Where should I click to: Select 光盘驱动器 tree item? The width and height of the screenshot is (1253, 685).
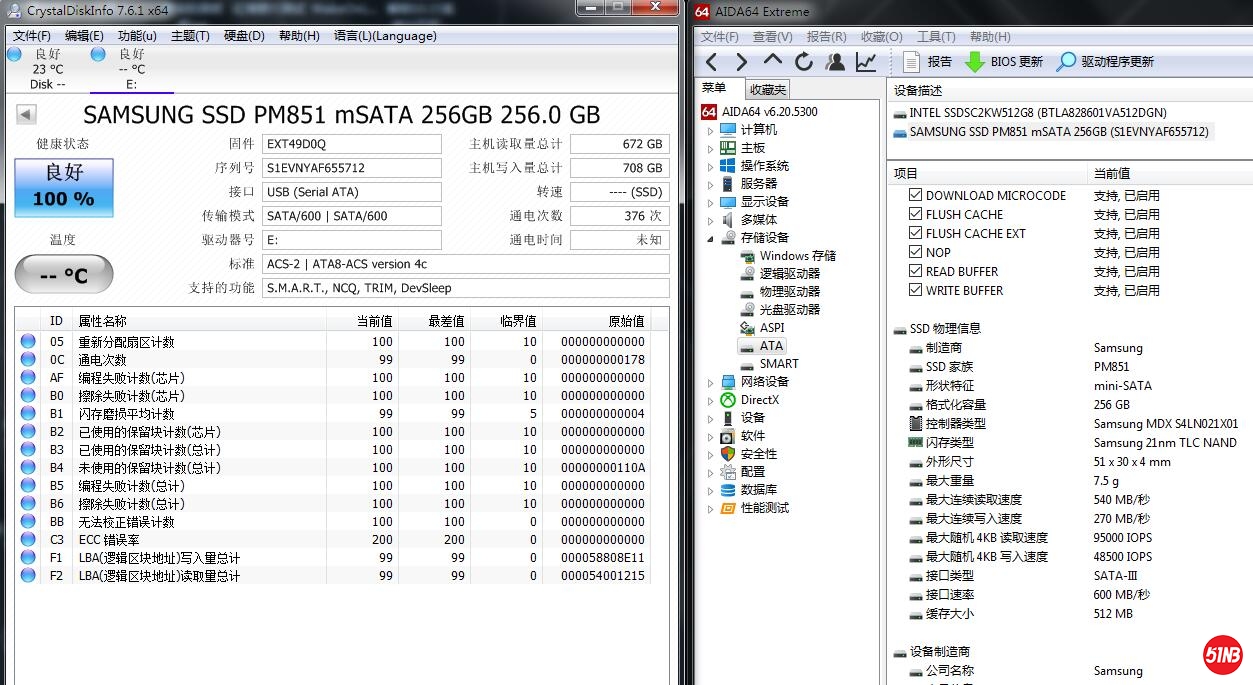[x=789, y=310]
